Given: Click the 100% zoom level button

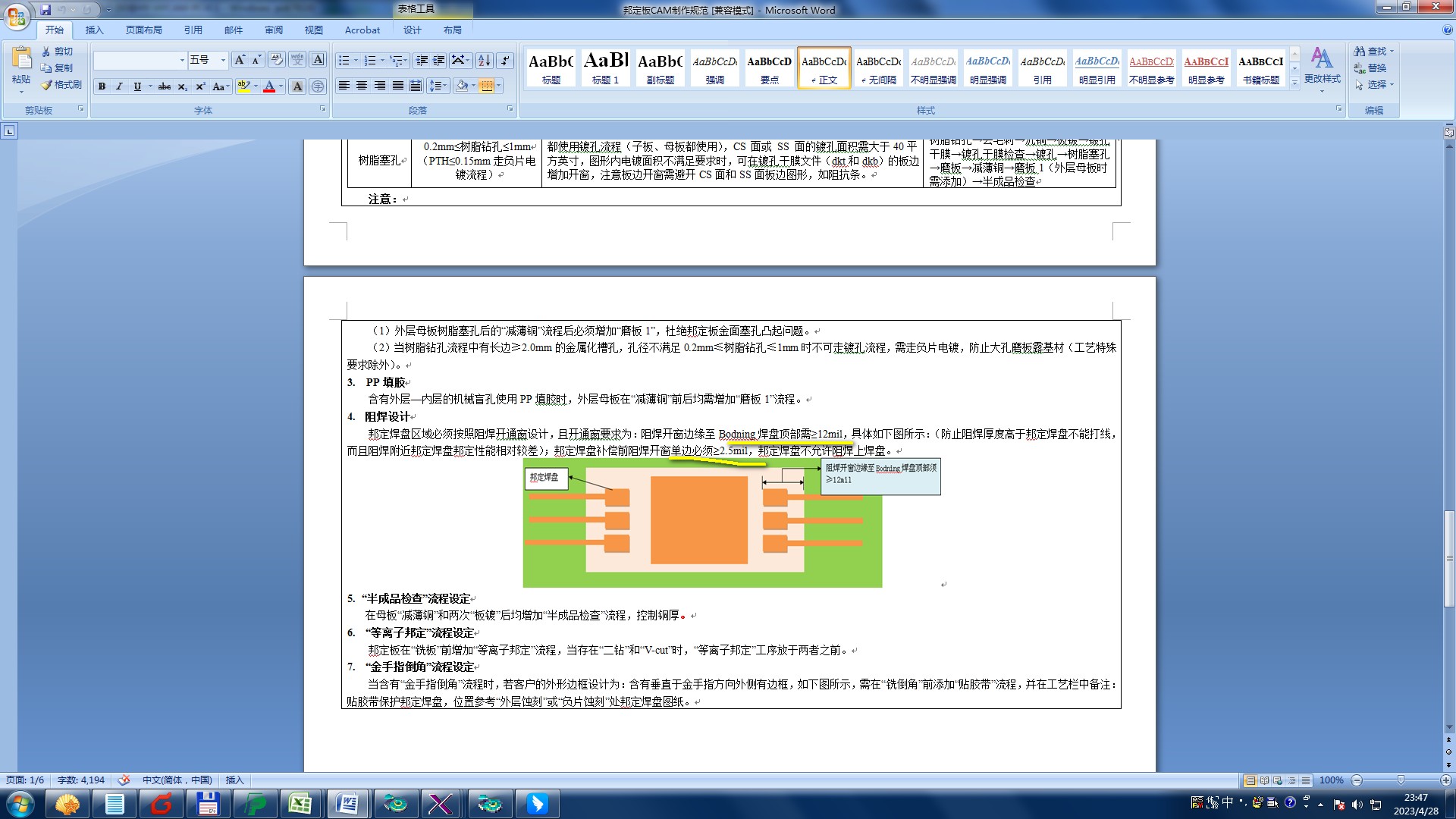Looking at the screenshot, I should 1331,780.
